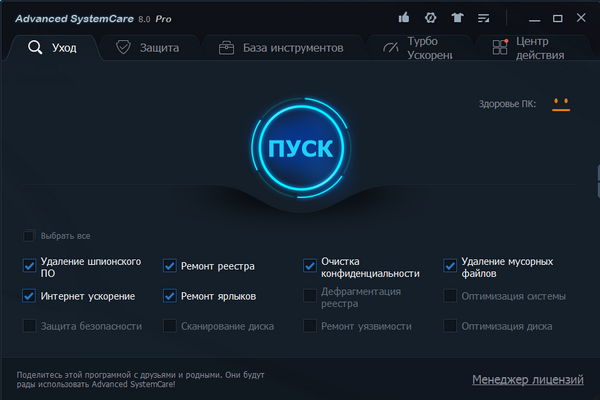Open the Менеджер лицензий link
Viewport: 600px width, 400px height.
[527, 379]
